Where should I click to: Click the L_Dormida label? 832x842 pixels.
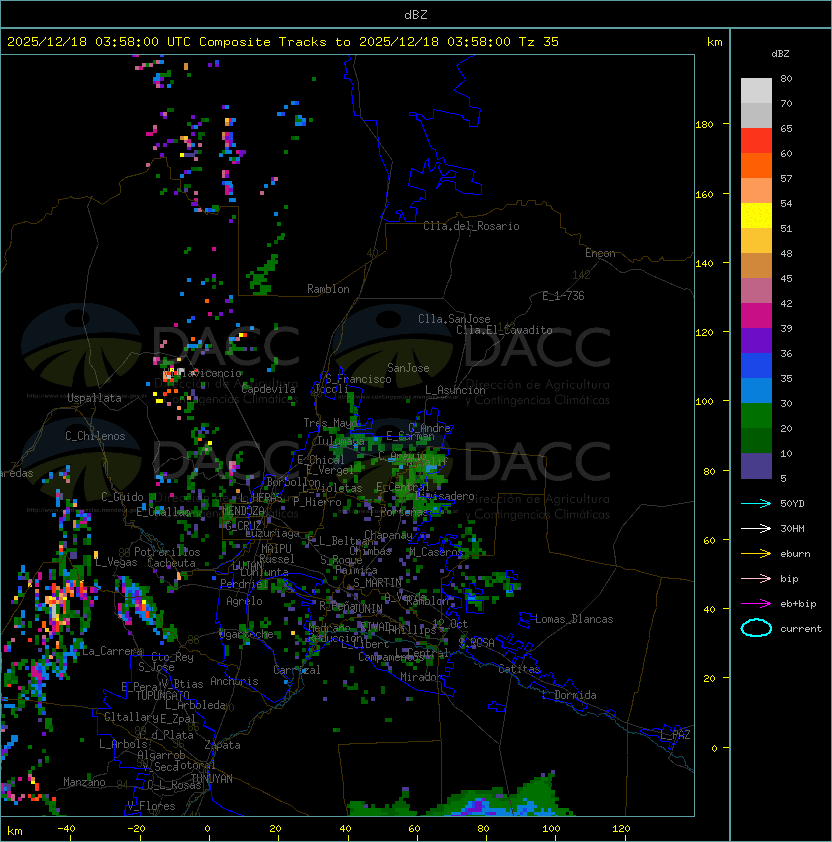point(570,695)
